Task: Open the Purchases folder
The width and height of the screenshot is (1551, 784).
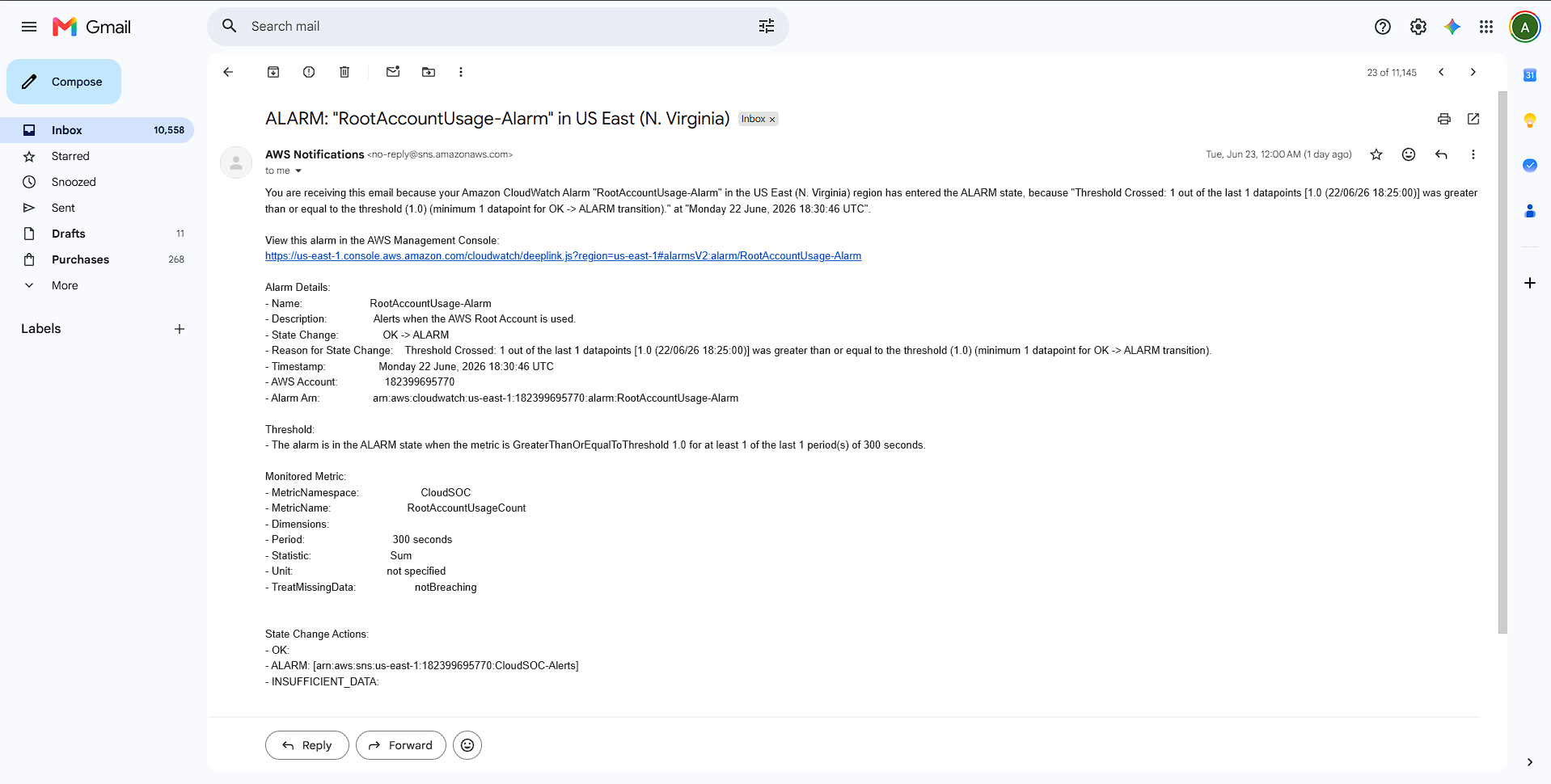Action: pos(97,259)
